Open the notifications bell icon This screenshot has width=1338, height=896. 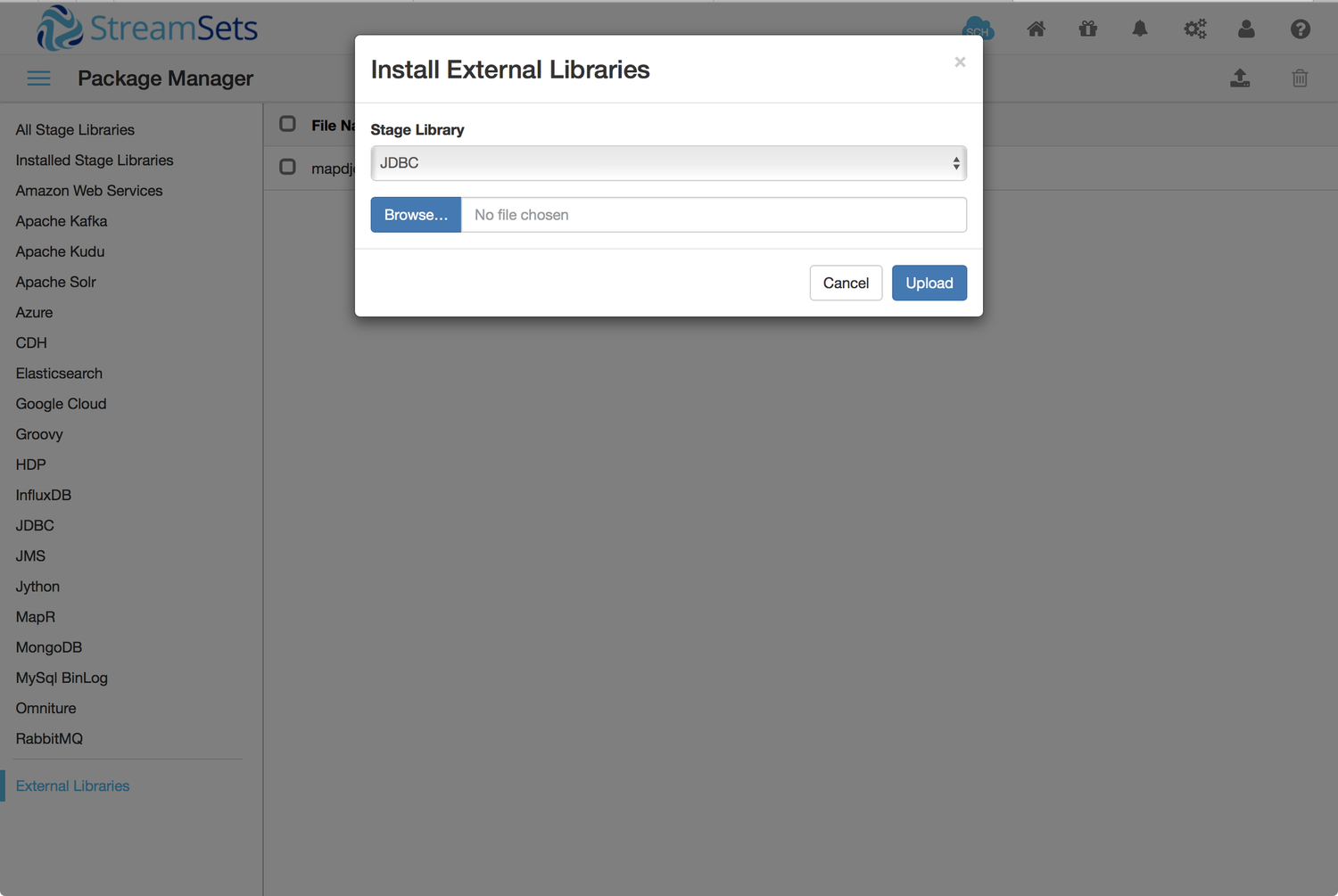pyautogui.click(x=1140, y=29)
